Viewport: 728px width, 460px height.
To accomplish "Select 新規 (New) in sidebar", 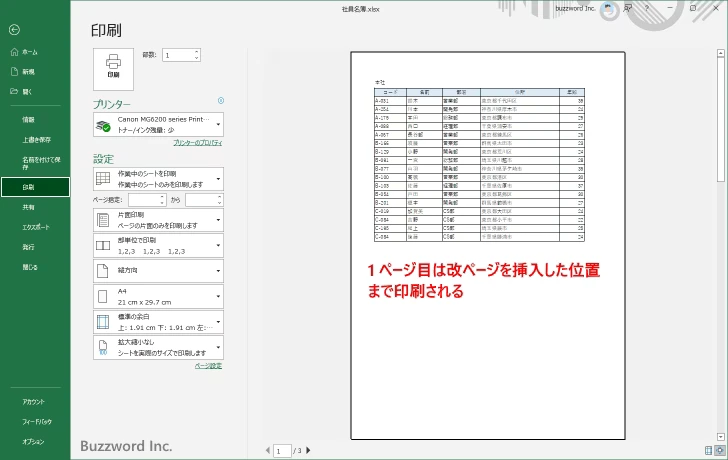I will pos(23,71).
